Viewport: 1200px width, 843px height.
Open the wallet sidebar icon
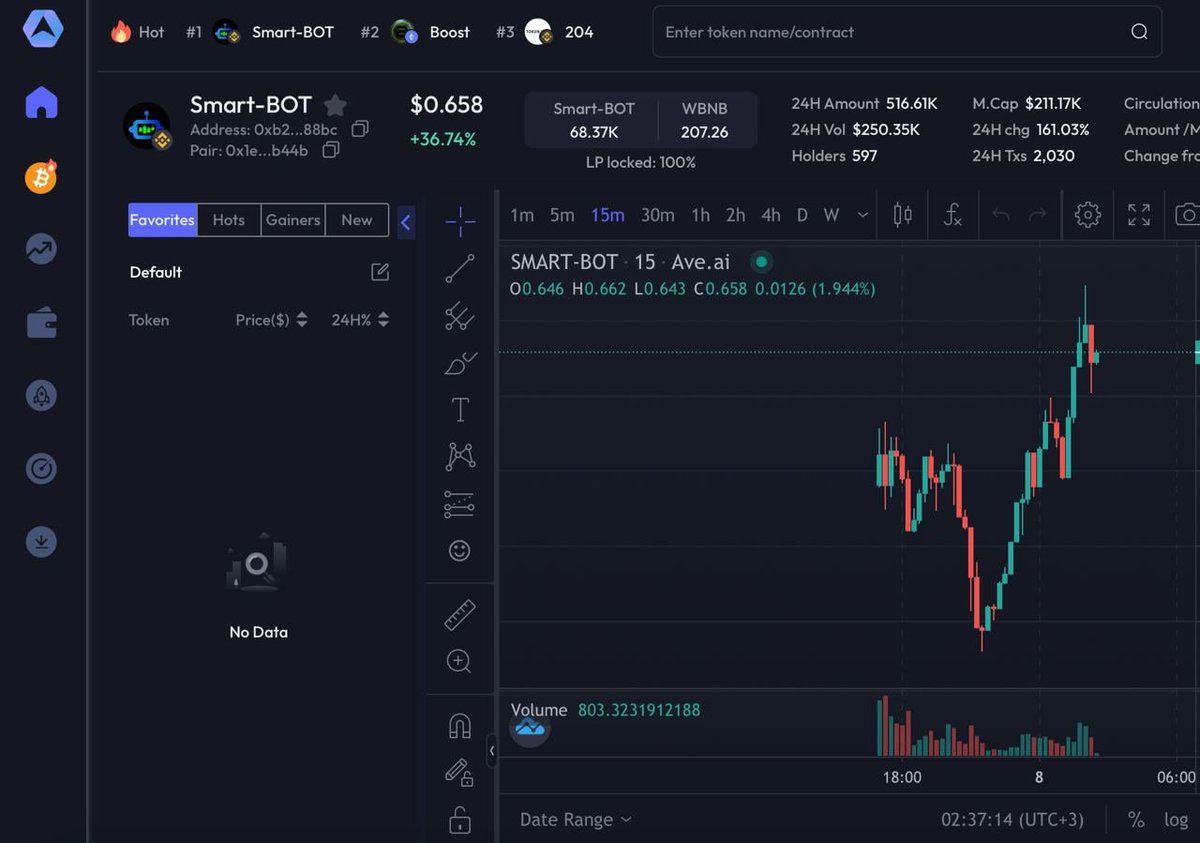(x=42, y=323)
